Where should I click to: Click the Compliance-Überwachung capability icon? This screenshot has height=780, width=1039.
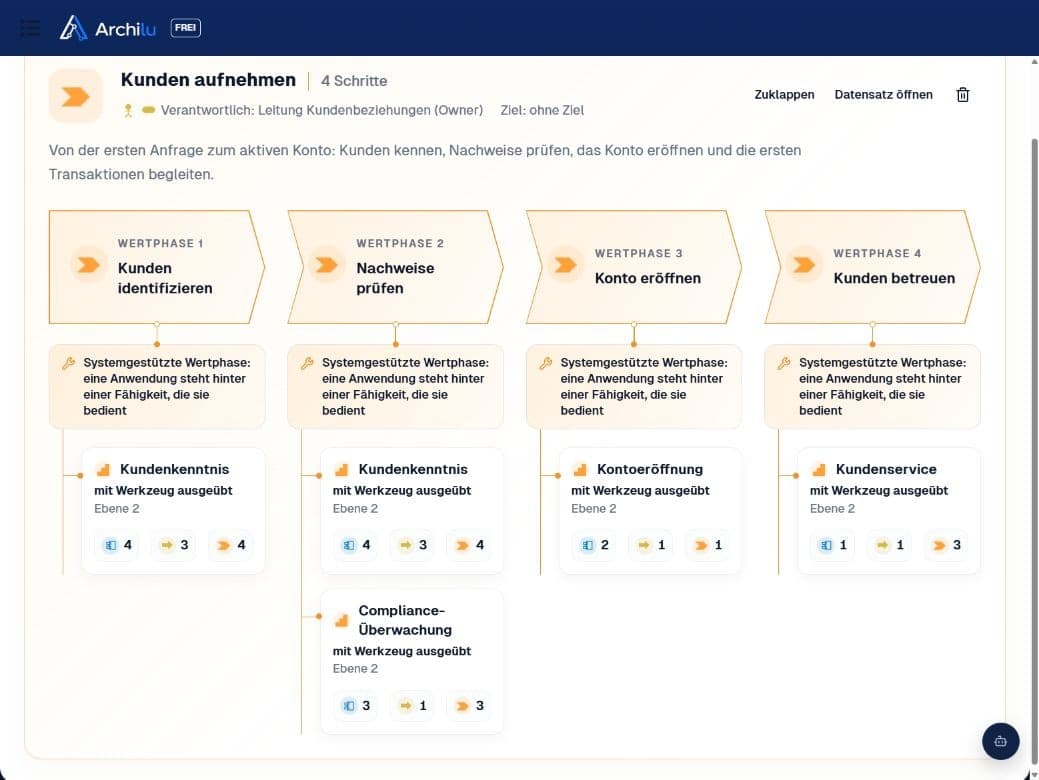tap(341, 621)
